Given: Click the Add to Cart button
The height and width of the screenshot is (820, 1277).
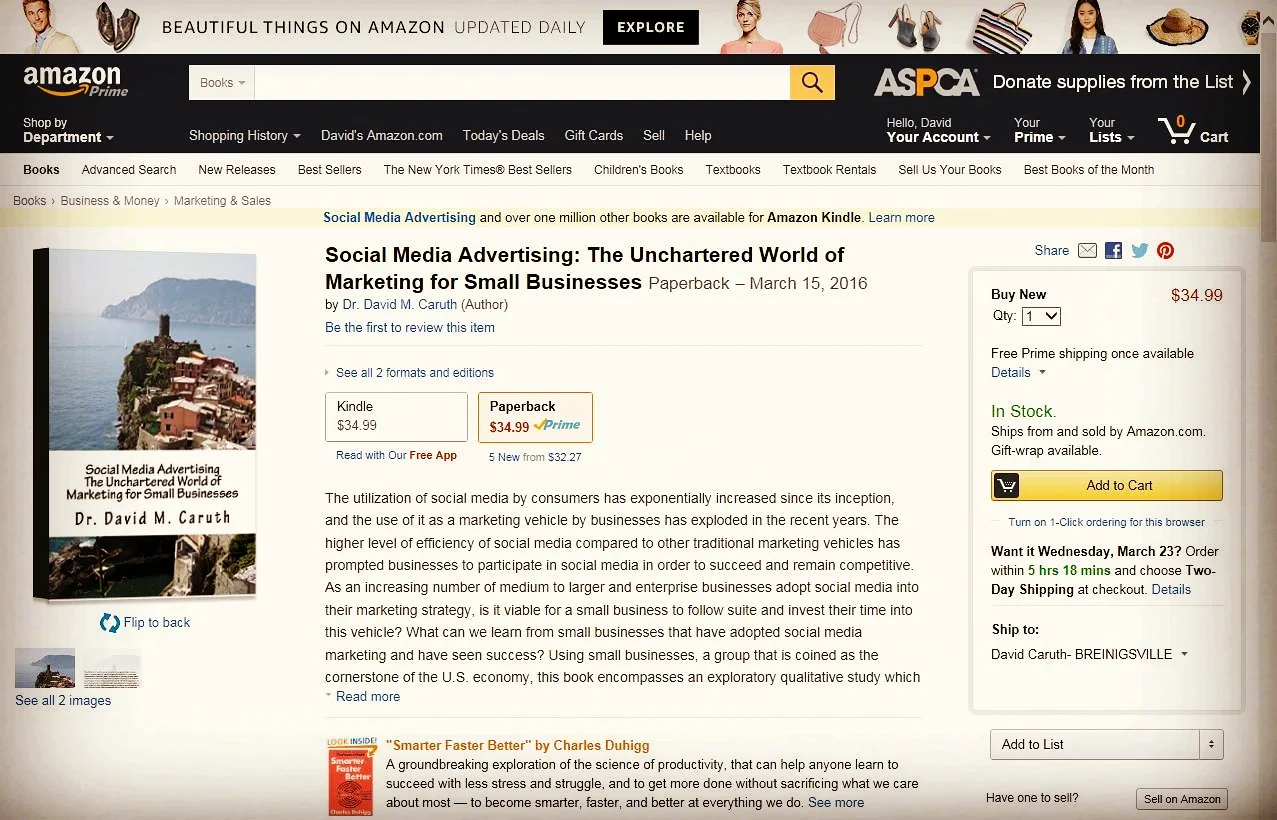Looking at the screenshot, I should coord(1106,485).
